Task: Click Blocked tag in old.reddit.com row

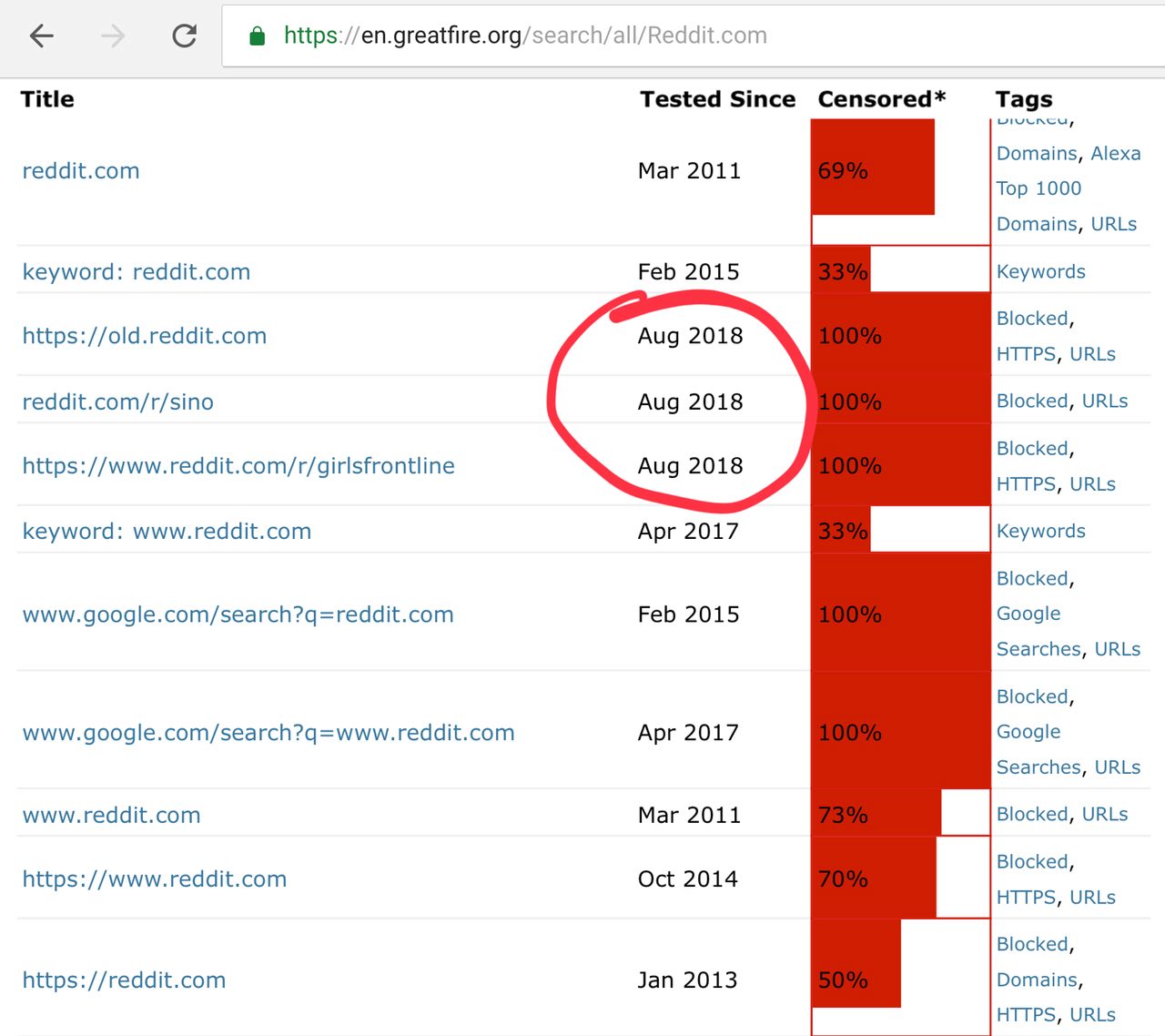Action: coord(1032,319)
